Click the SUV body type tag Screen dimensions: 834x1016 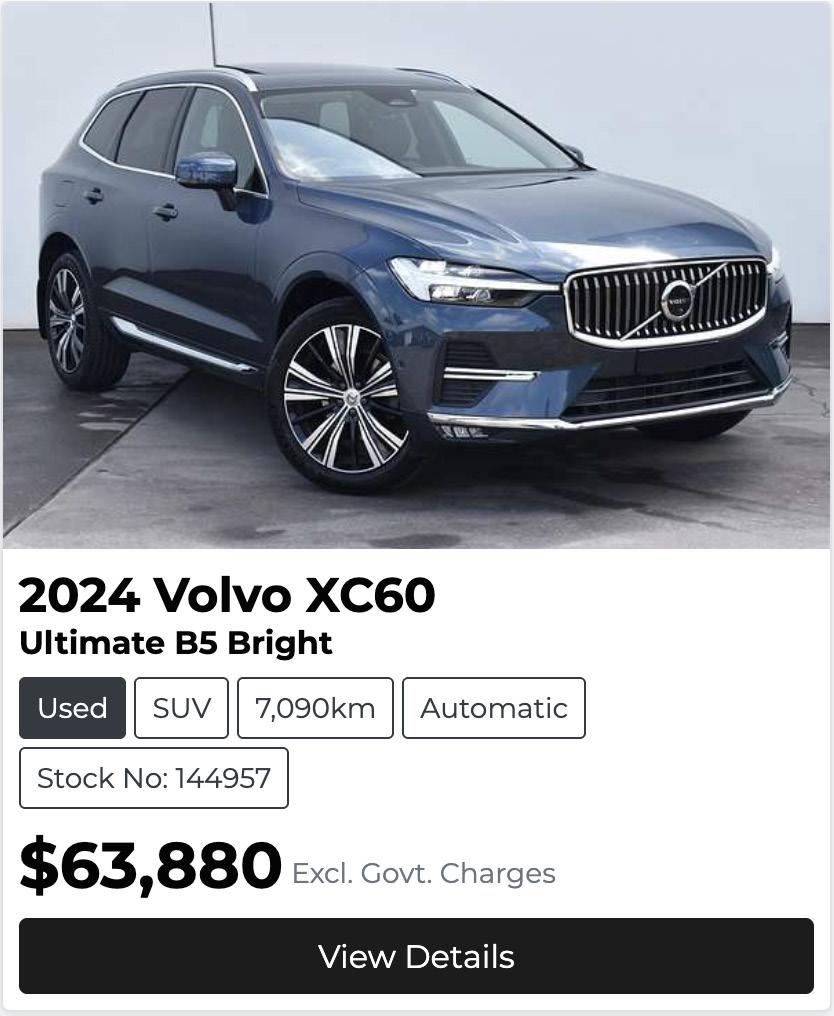pyautogui.click(x=181, y=708)
